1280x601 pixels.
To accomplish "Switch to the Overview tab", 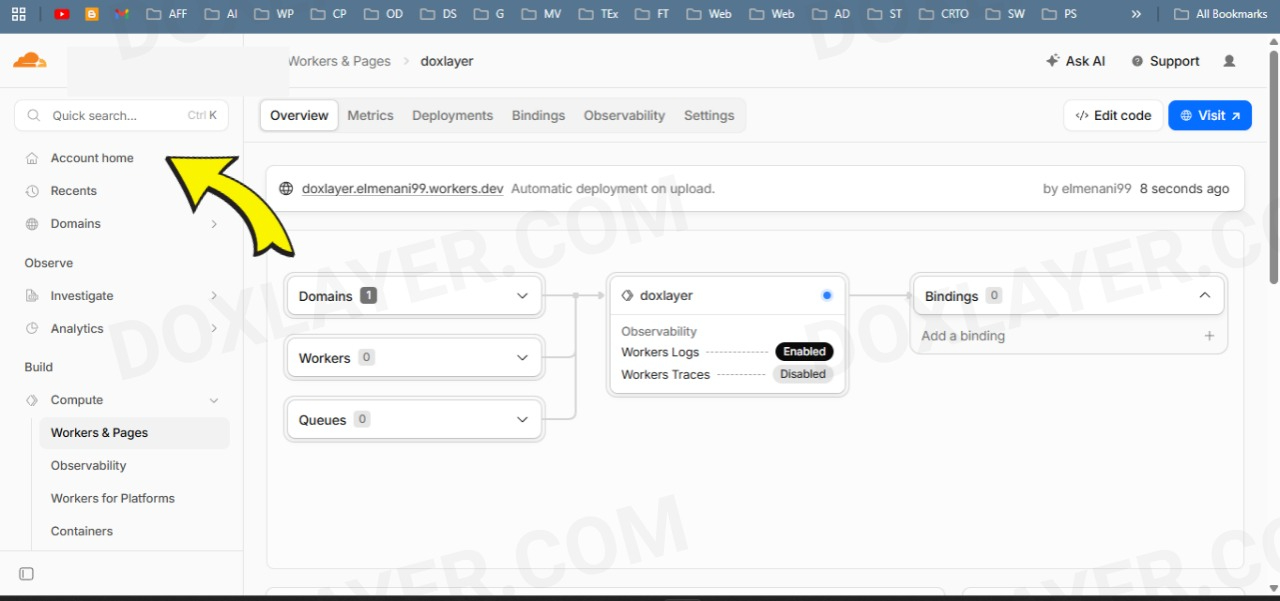I will pos(299,116).
